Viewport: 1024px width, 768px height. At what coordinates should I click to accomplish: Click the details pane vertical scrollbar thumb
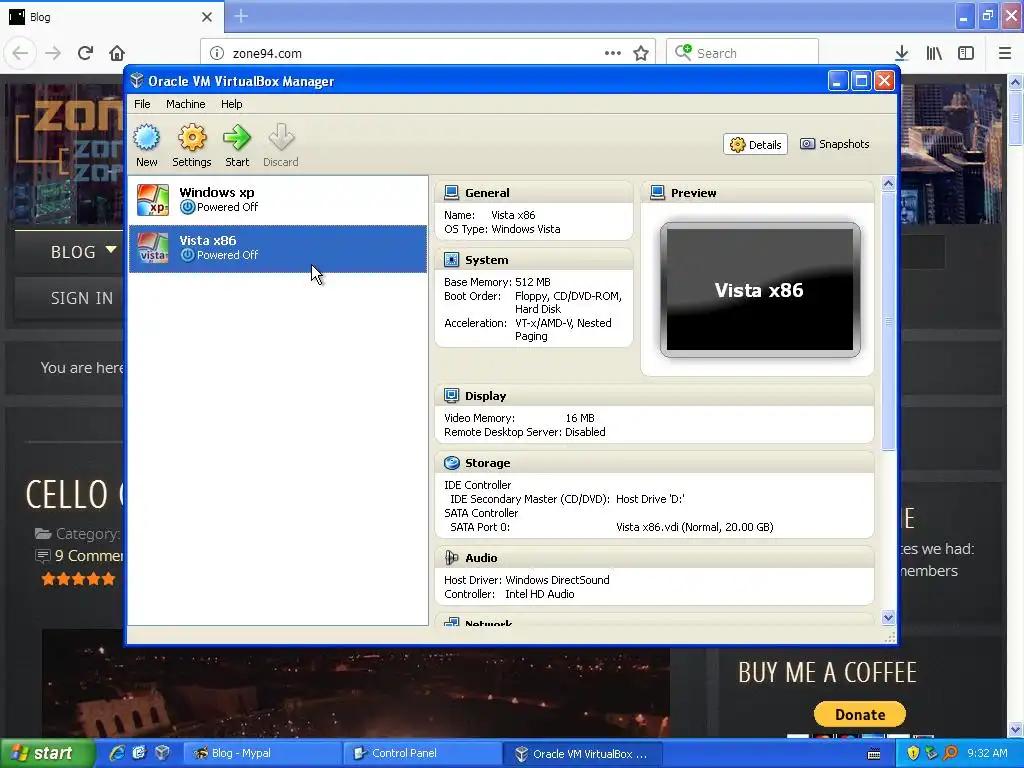pos(888,321)
